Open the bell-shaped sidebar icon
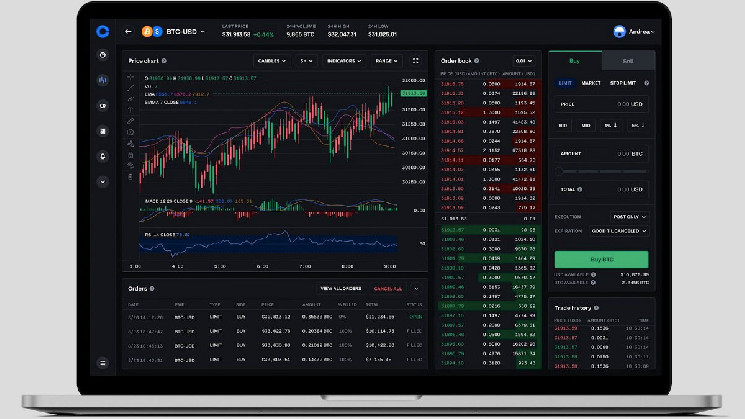 (x=103, y=156)
